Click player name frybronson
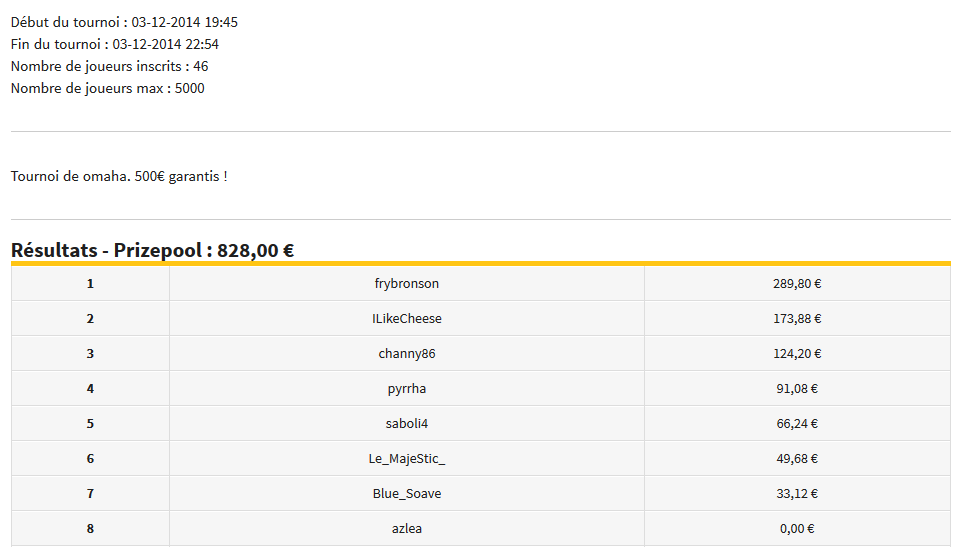The width and height of the screenshot is (960, 547). (407, 284)
